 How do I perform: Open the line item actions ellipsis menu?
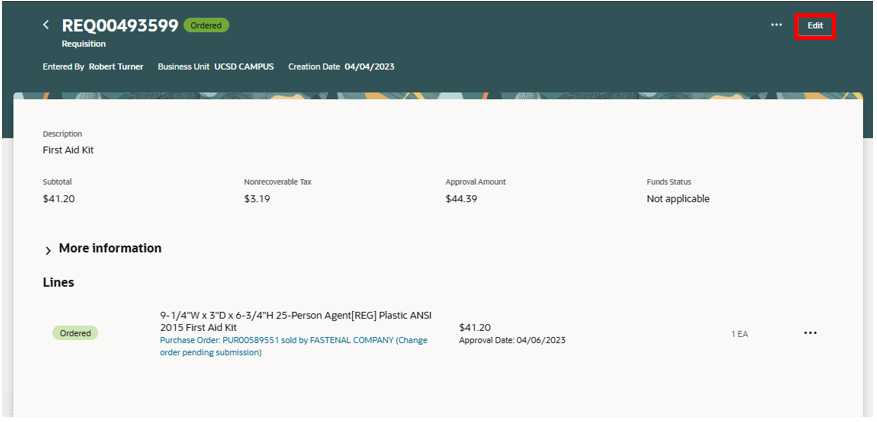pyautogui.click(x=810, y=332)
